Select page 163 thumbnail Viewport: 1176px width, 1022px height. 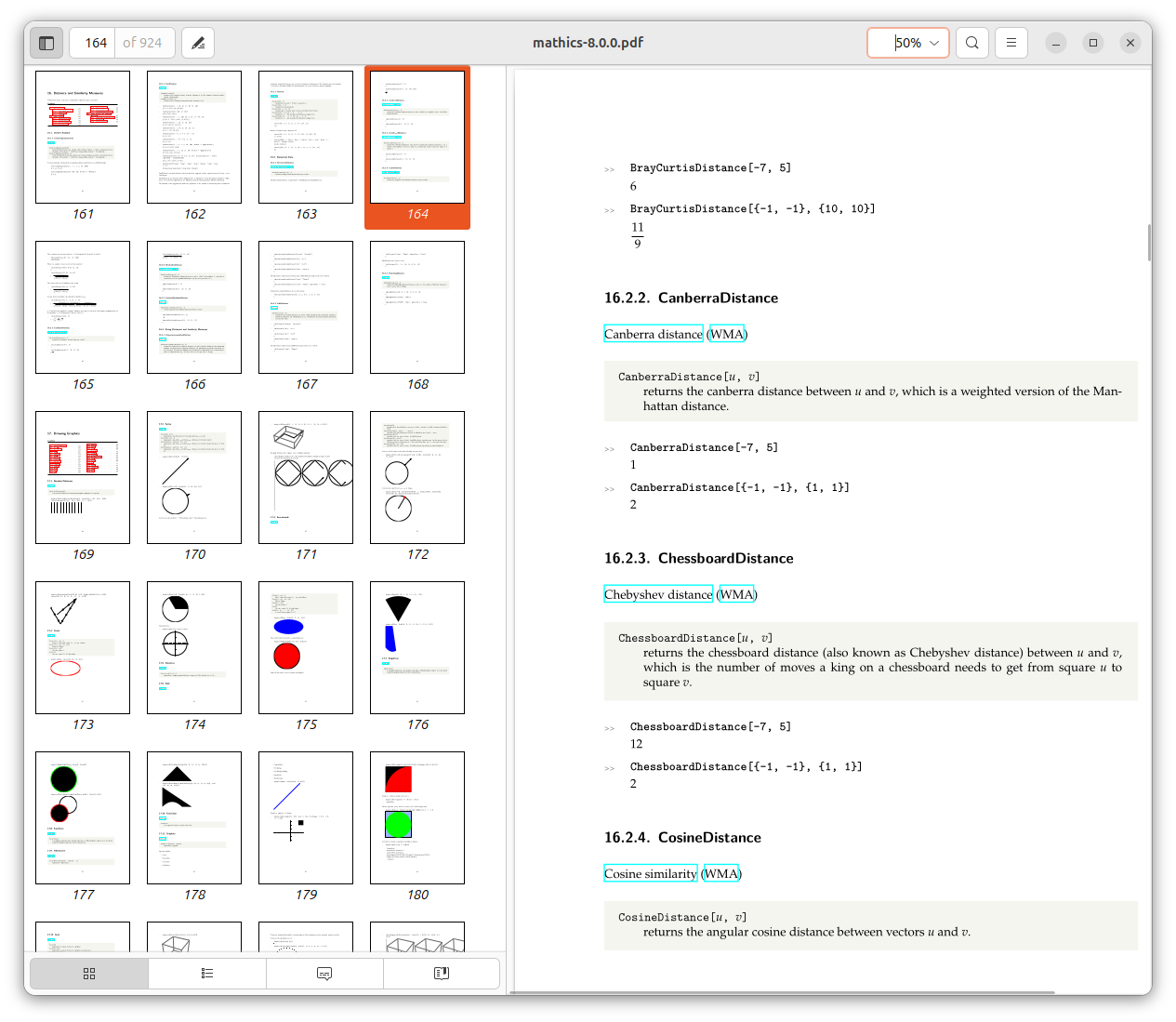[x=306, y=138]
